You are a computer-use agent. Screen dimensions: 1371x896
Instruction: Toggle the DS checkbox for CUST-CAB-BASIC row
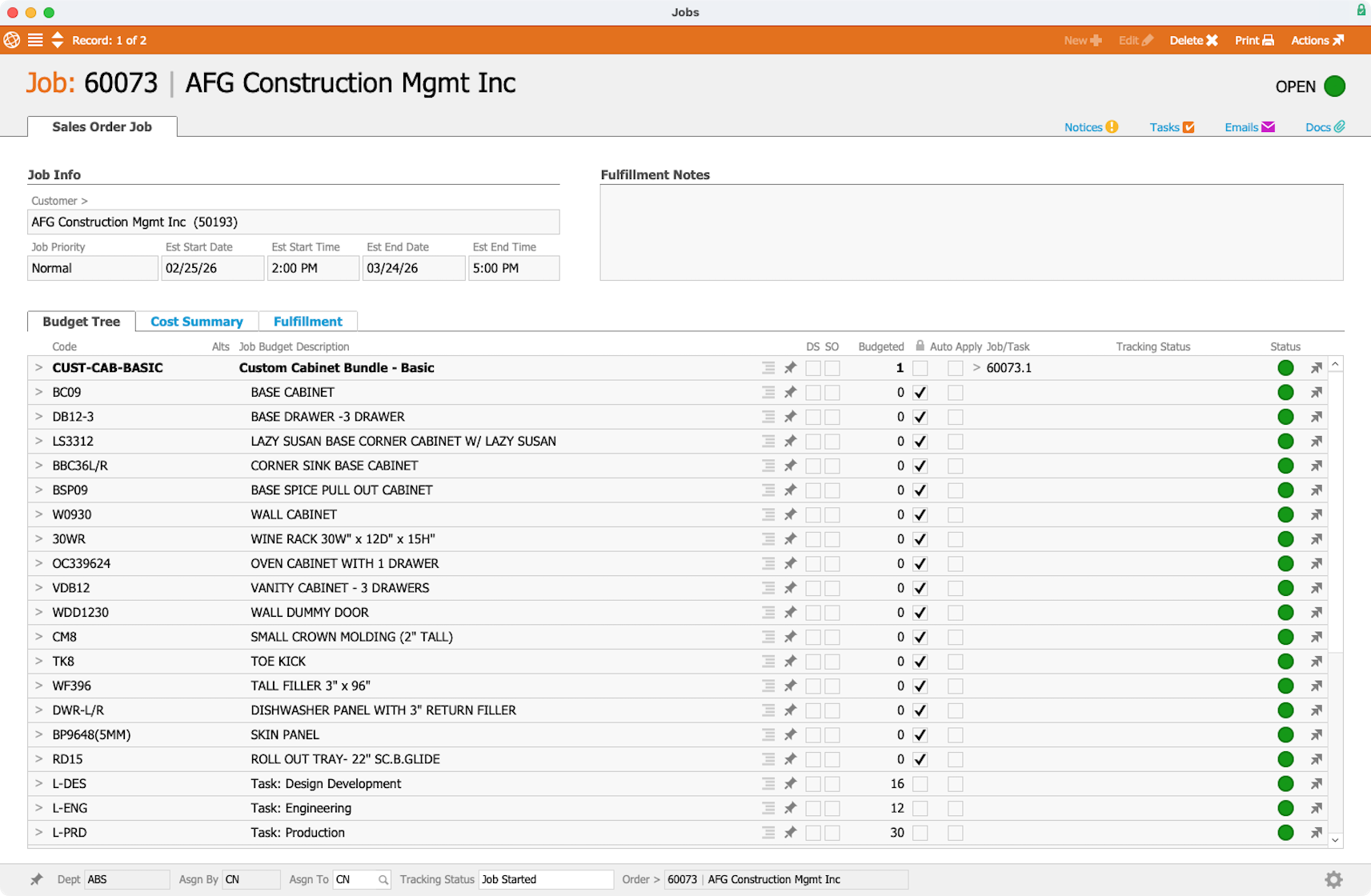coord(813,368)
